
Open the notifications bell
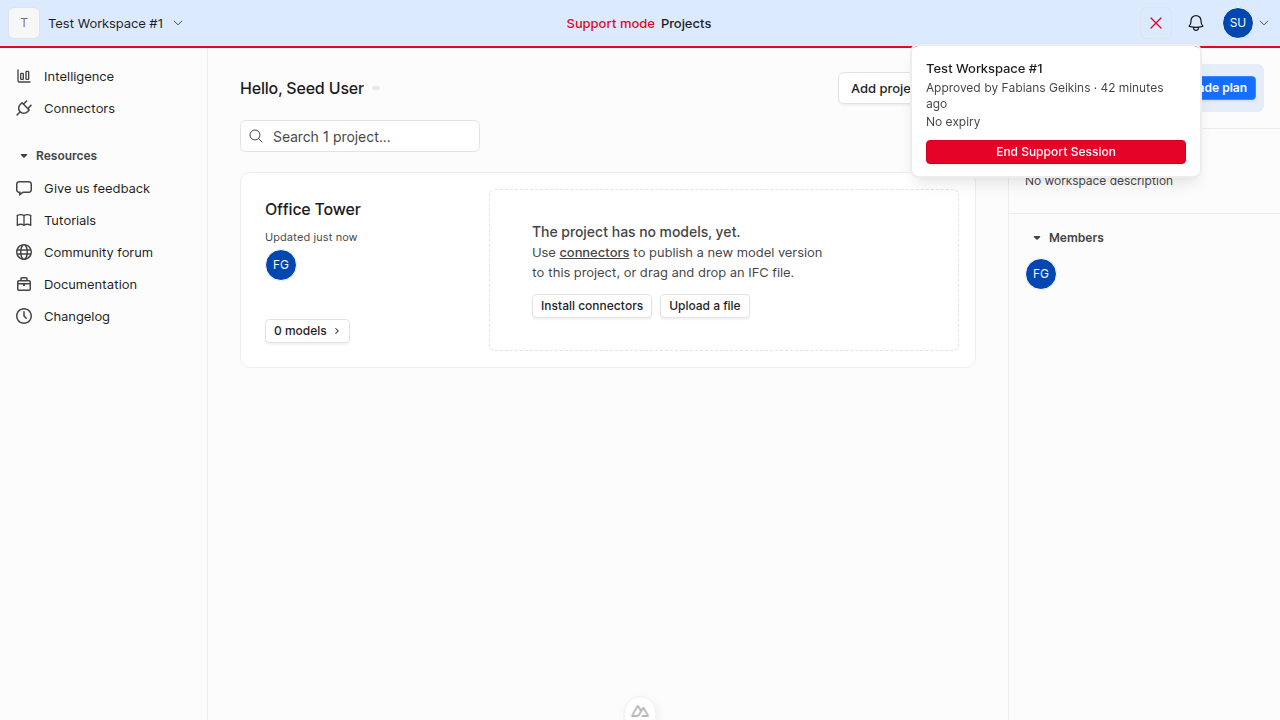coord(1195,22)
